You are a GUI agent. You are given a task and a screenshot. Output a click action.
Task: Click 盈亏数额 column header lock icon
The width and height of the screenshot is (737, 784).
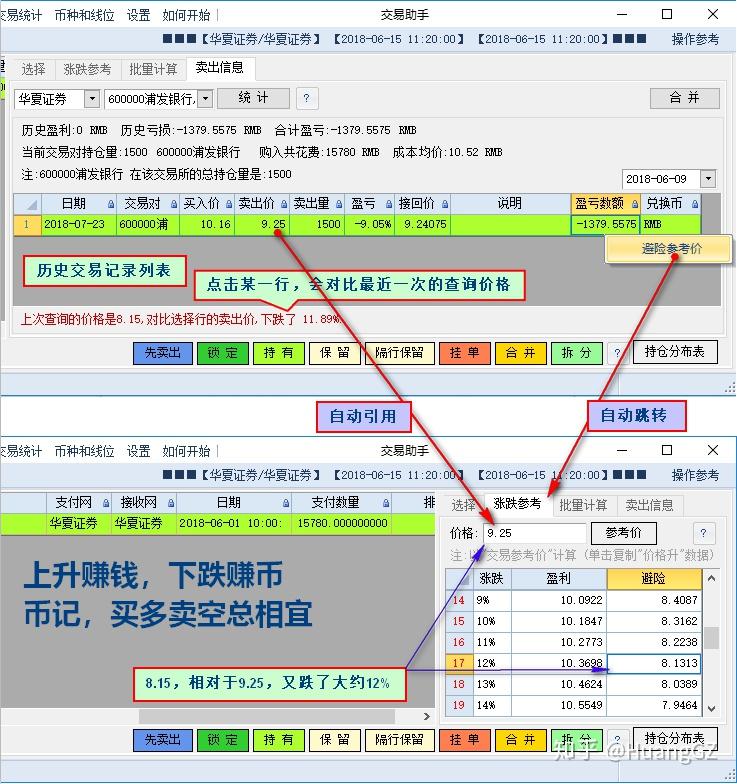pos(635,204)
